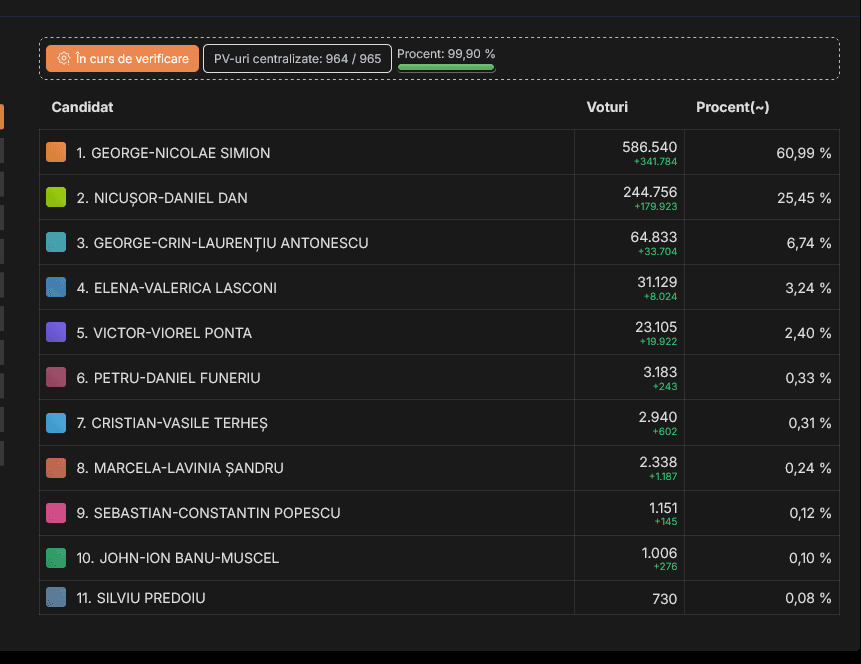
Task: Click blue swatch beside Elena-Valerica Lasconi
Action: coord(56,287)
